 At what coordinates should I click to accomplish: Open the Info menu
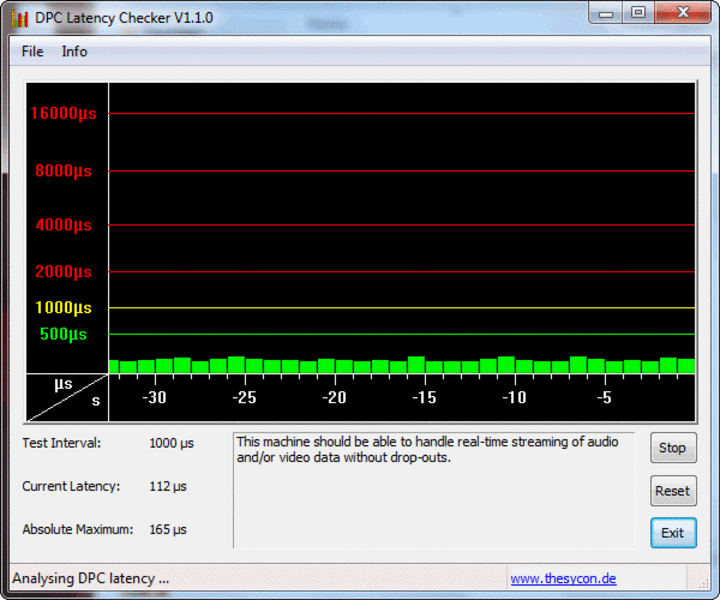pyautogui.click(x=74, y=51)
